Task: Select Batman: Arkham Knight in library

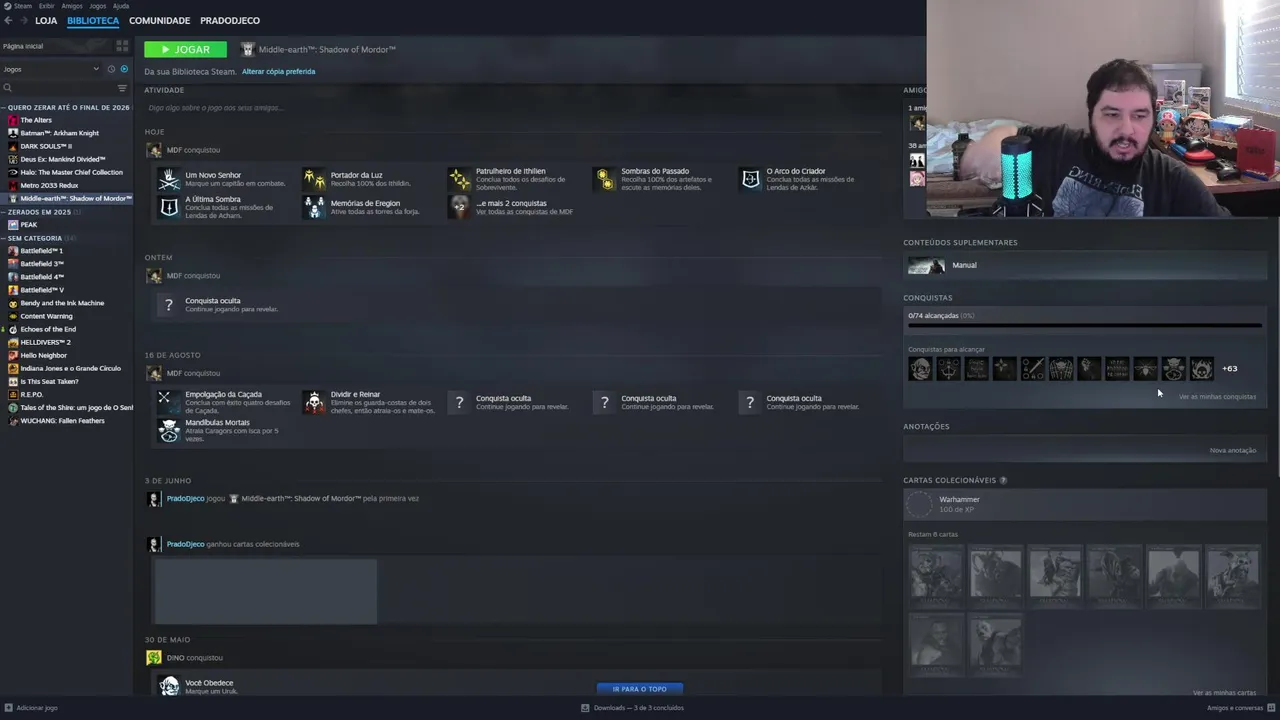Action: click(59, 133)
